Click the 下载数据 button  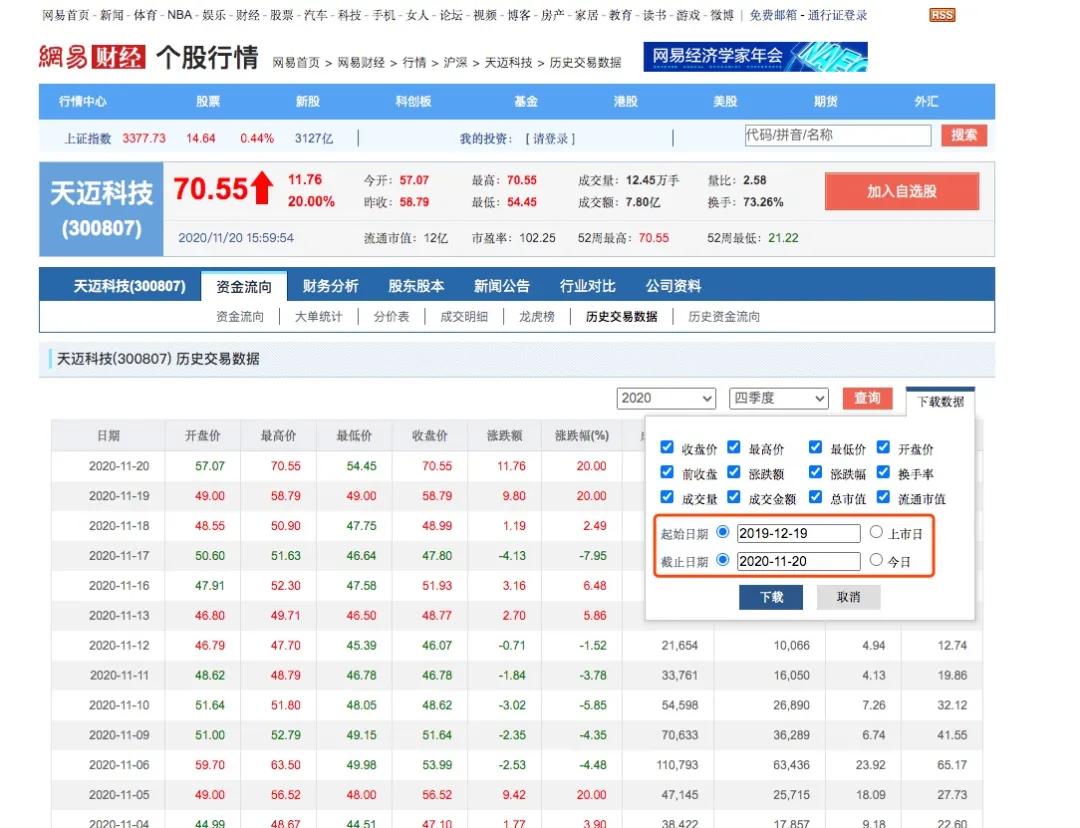tap(940, 402)
